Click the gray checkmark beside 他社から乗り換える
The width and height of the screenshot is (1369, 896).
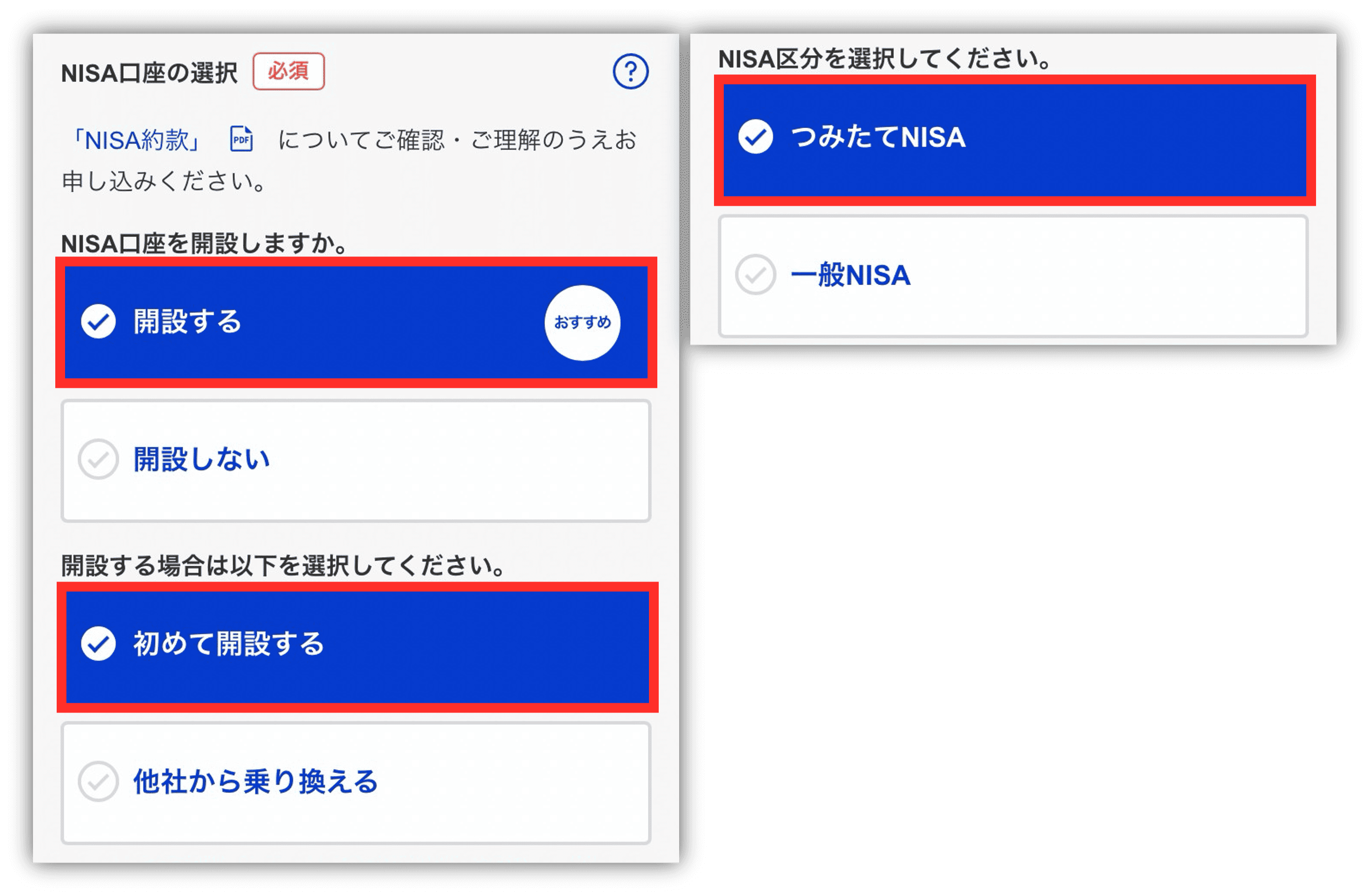(98, 782)
